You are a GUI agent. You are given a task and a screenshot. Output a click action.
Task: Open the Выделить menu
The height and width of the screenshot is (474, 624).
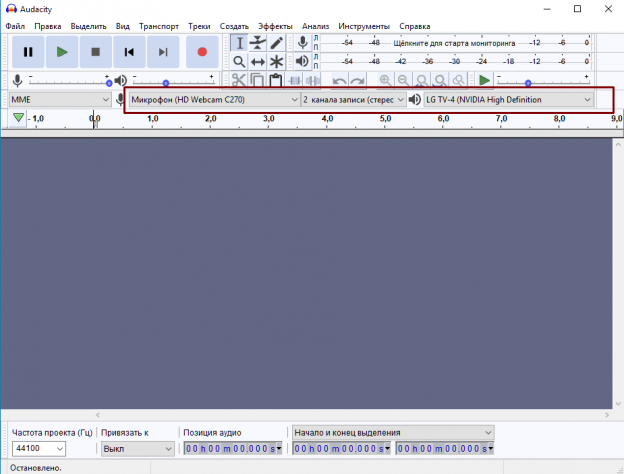(x=88, y=26)
